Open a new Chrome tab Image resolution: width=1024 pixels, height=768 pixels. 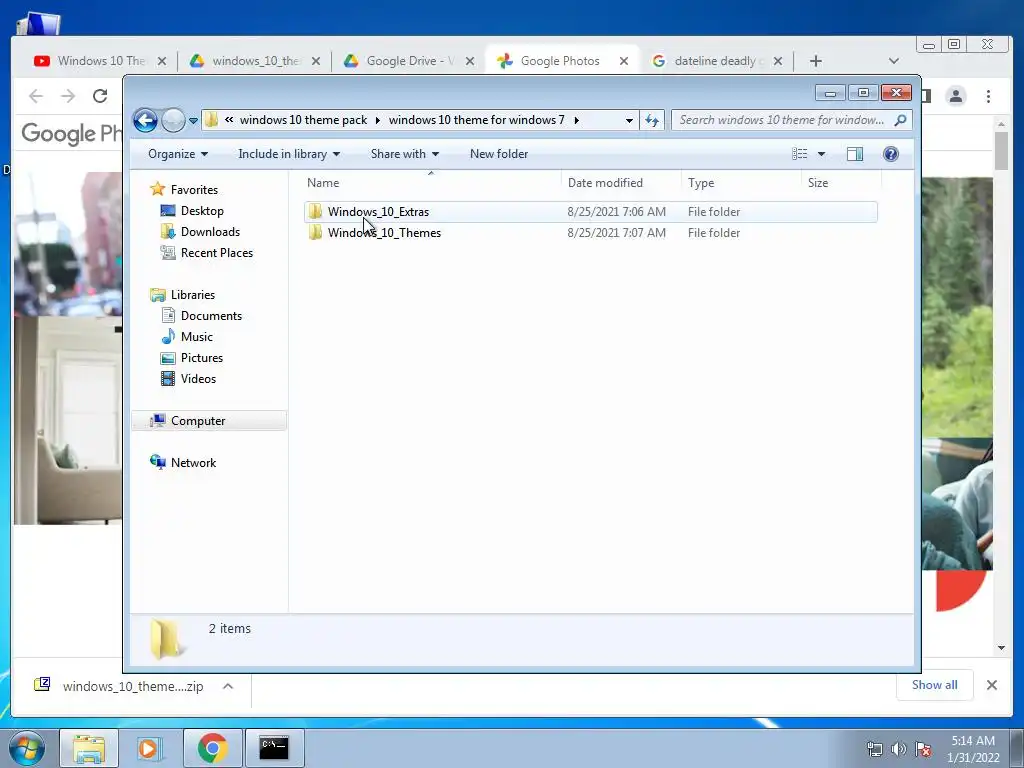pos(816,61)
